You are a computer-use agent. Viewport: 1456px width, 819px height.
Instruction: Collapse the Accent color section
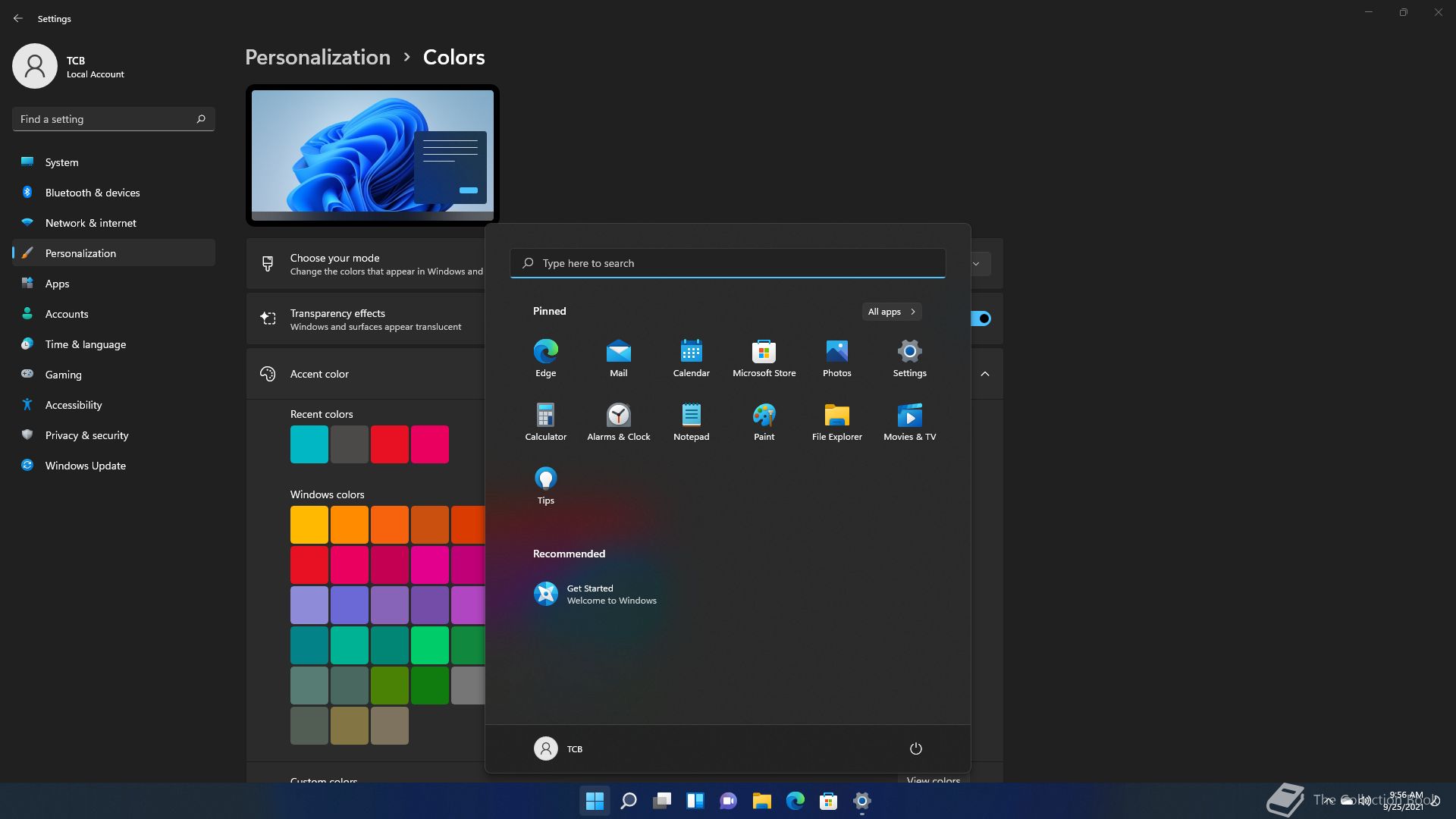(984, 374)
